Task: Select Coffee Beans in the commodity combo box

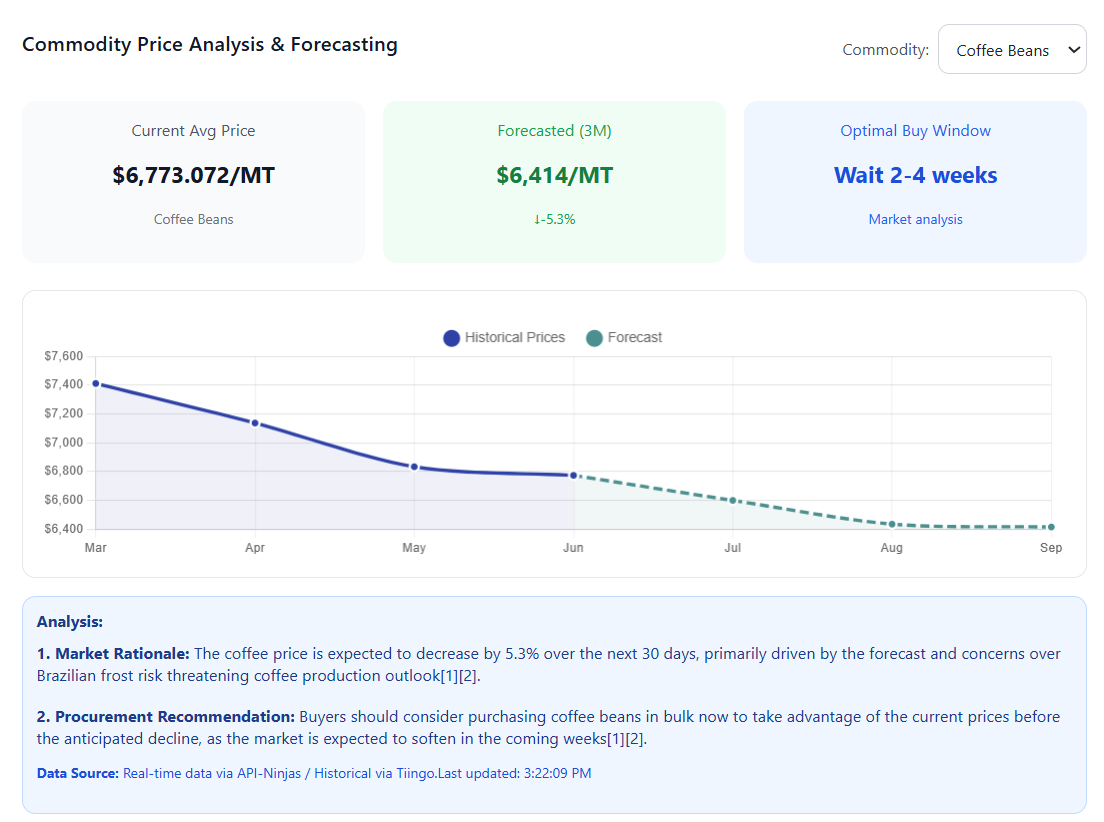Action: (1003, 50)
